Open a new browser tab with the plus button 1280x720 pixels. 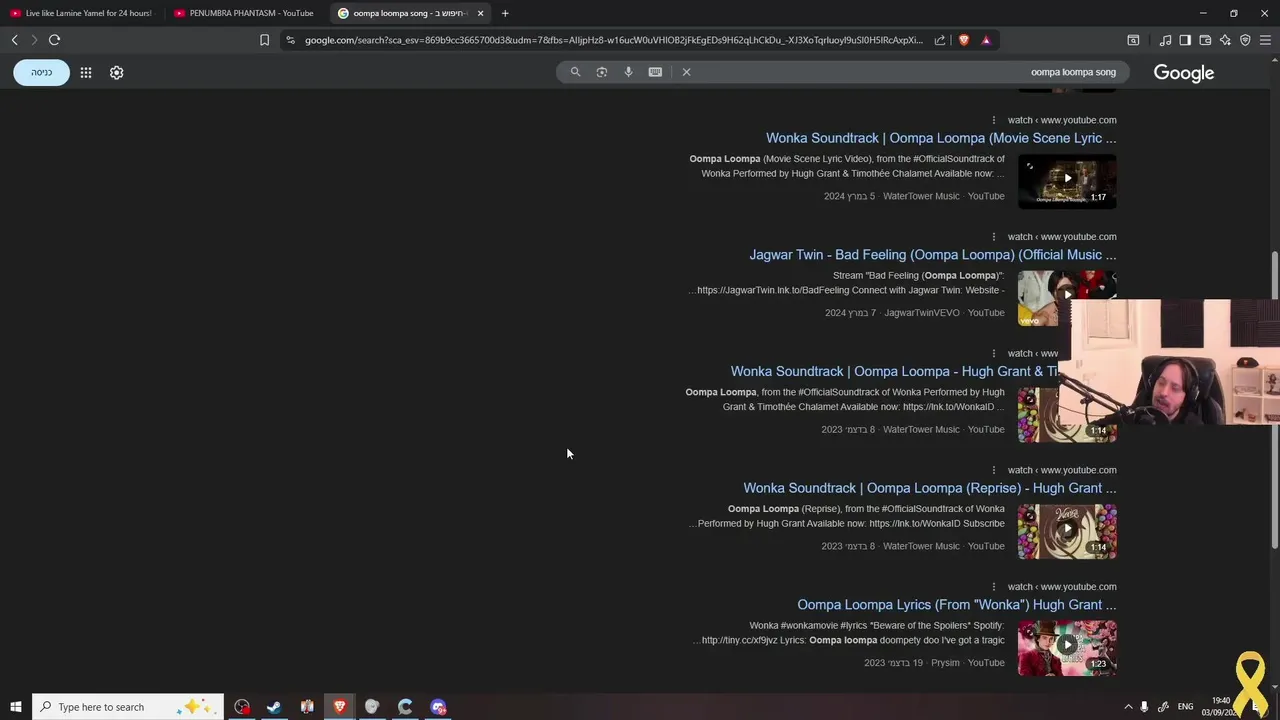click(x=505, y=13)
